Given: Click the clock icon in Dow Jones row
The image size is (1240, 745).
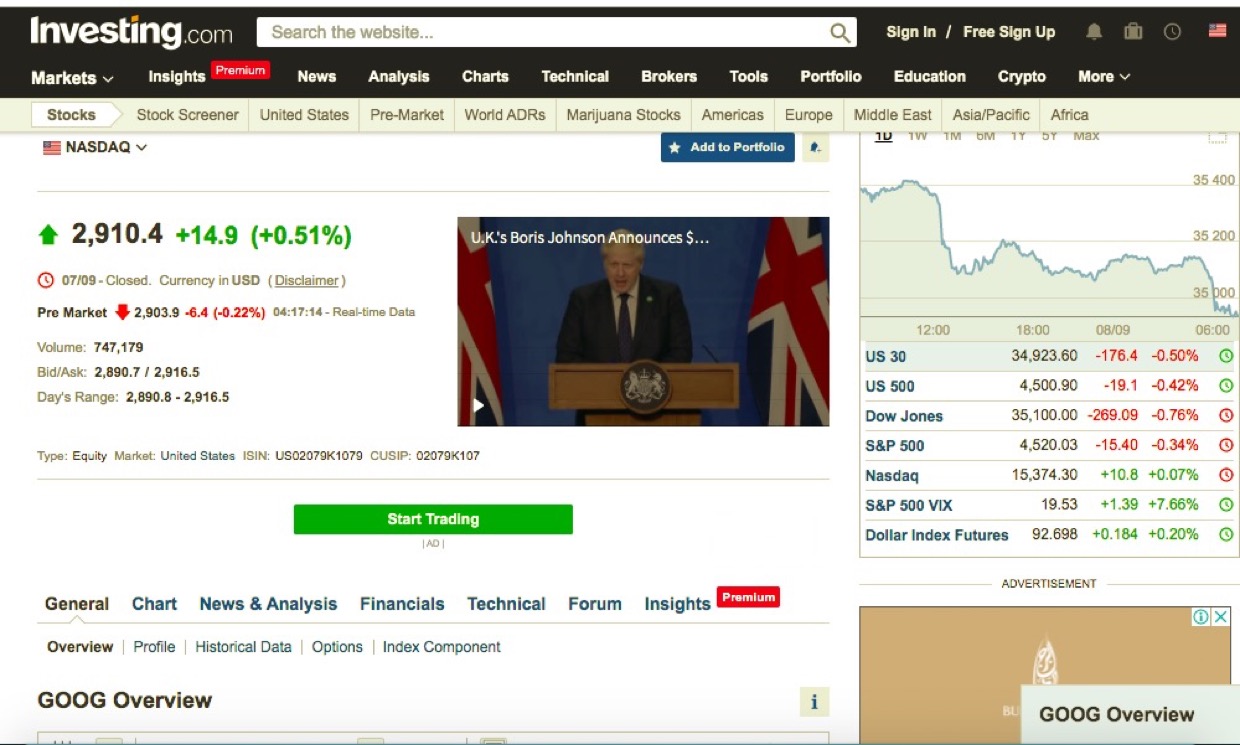Looking at the screenshot, I should pyautogui.click(x=1226, y=416).
